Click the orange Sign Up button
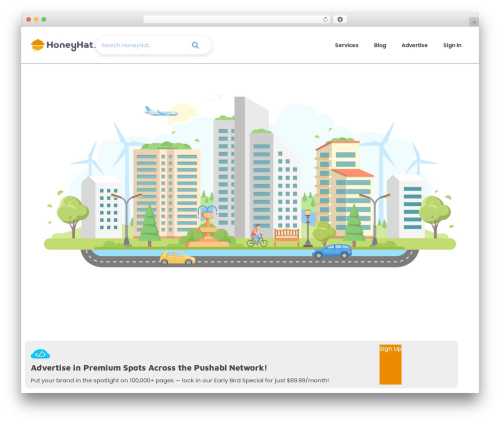The image size is (500, 423). pos(390,364)
